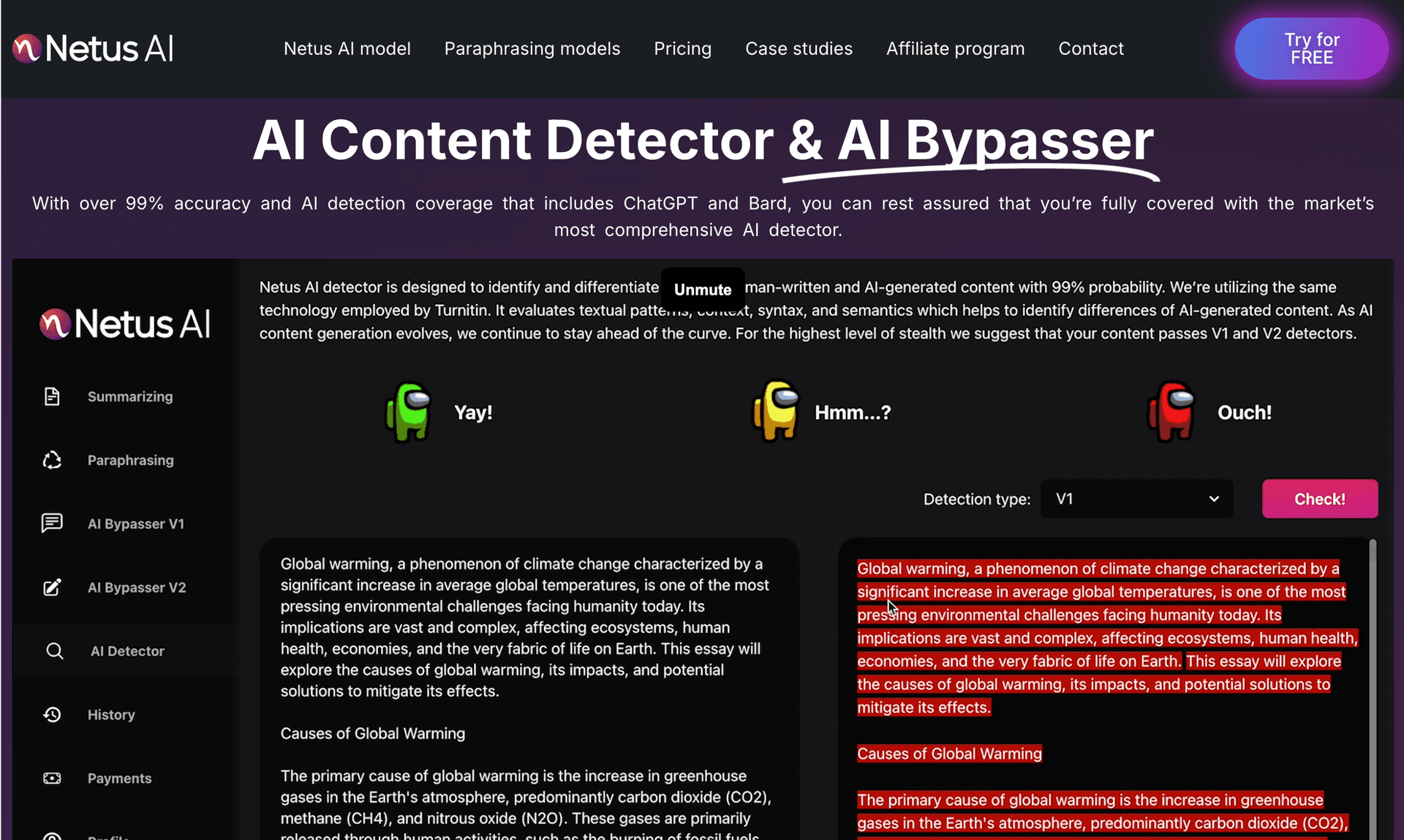Toggle the Unmute button overlay
This screenshot has width=1404, height=840.
(703, 289)
